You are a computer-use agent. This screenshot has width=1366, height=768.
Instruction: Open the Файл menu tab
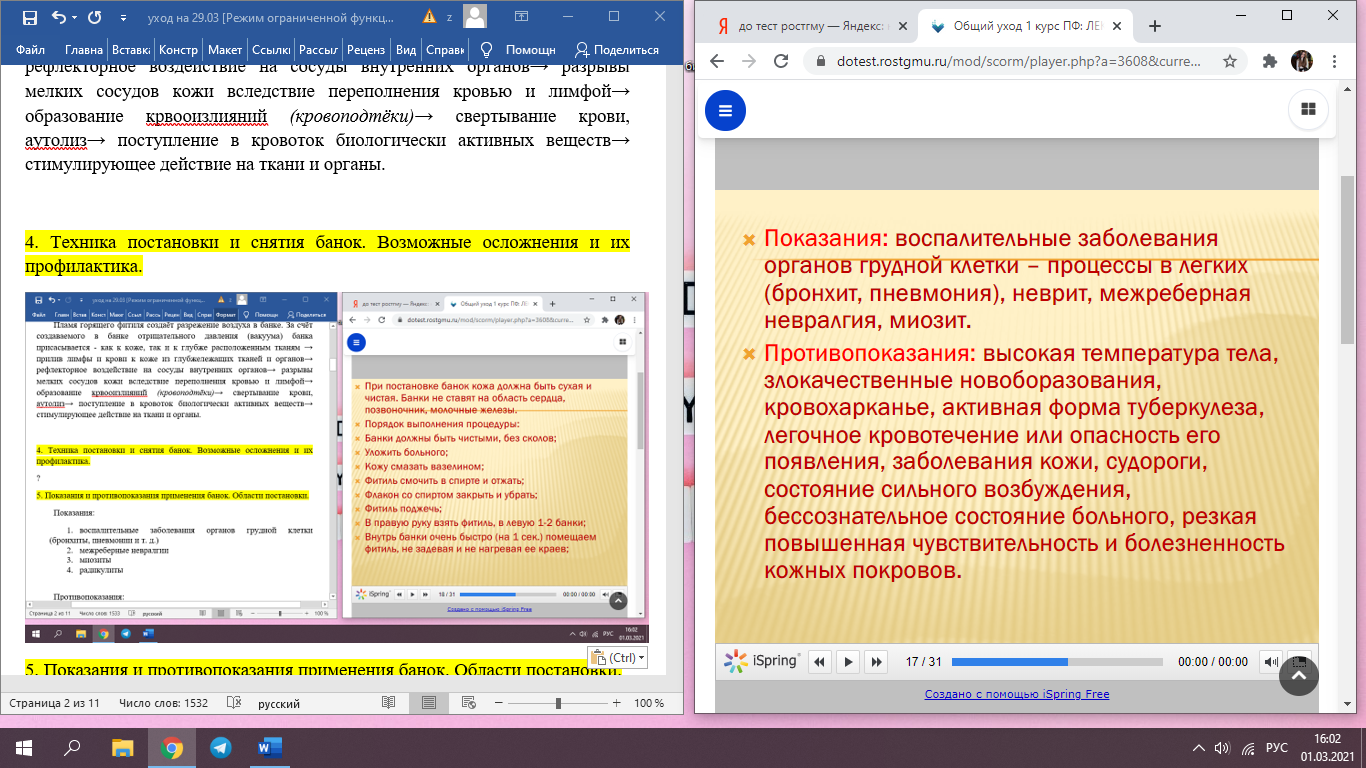click(x=31, y=50)
